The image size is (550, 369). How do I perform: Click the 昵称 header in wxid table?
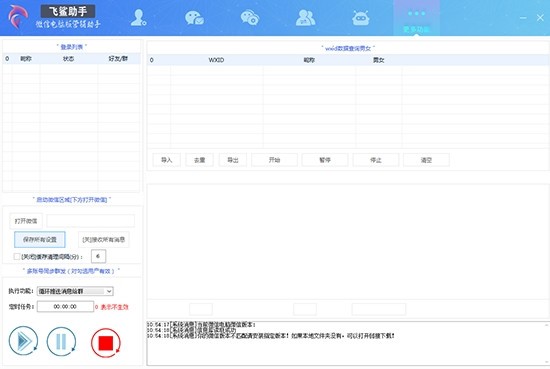(x=309, y=60)
